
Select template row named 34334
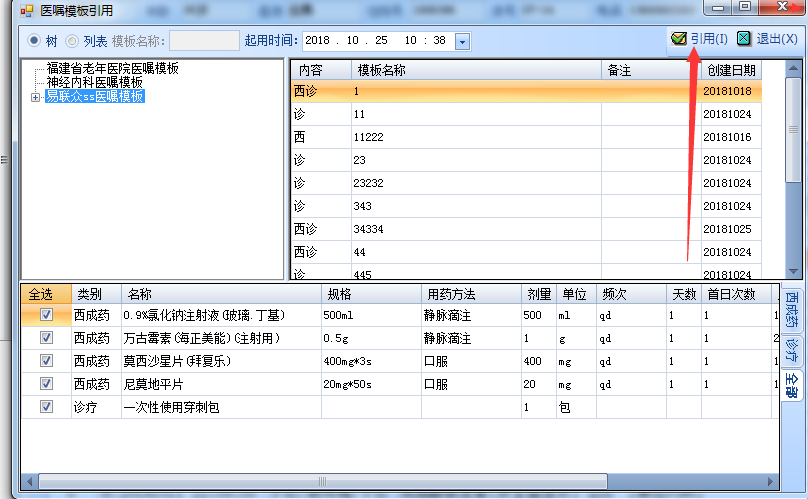(x=526, y=229)
